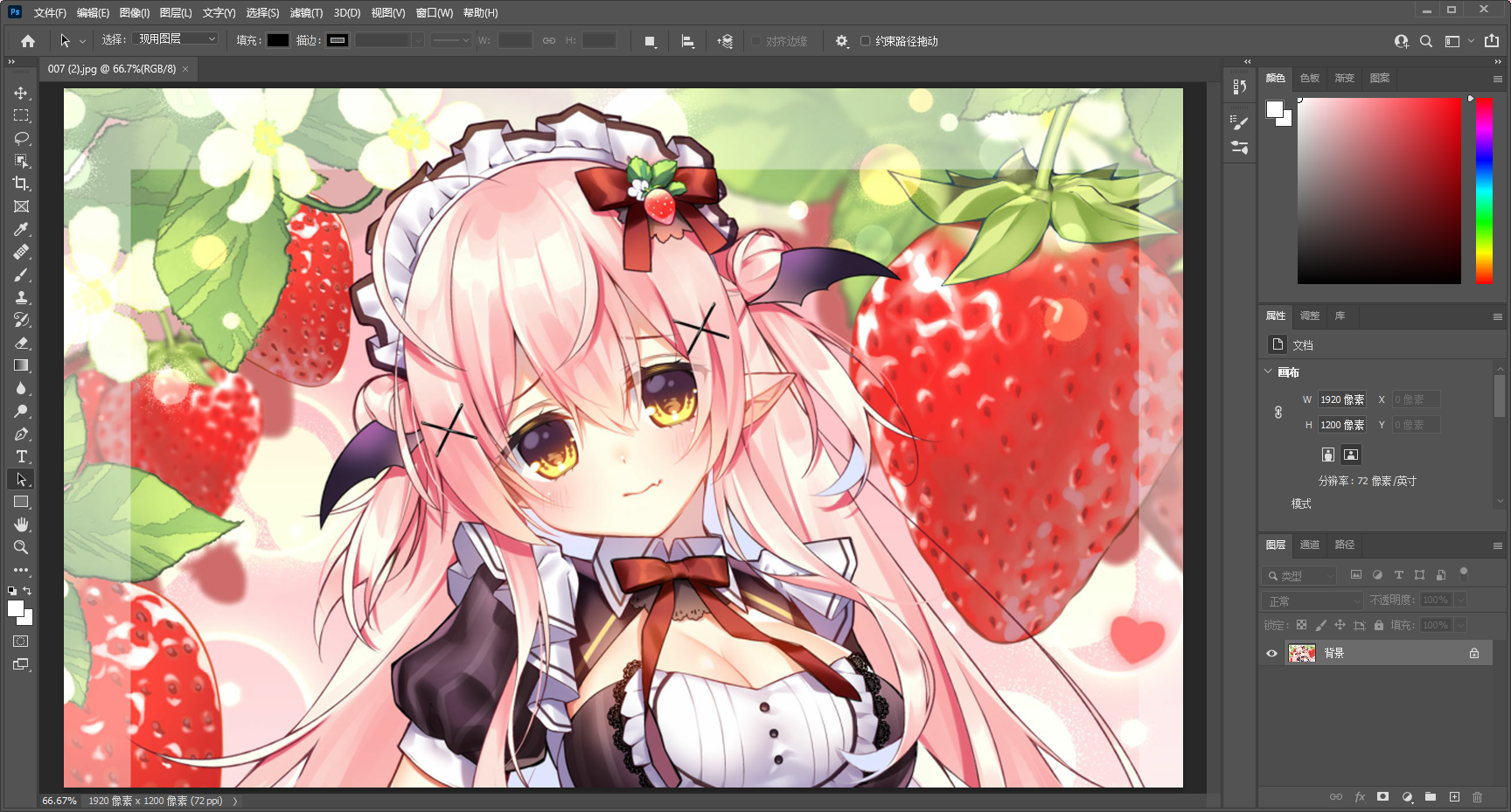Screen dimensions: 1511x812
Task: Select the Move tool
Action: [x=21, y=93]
